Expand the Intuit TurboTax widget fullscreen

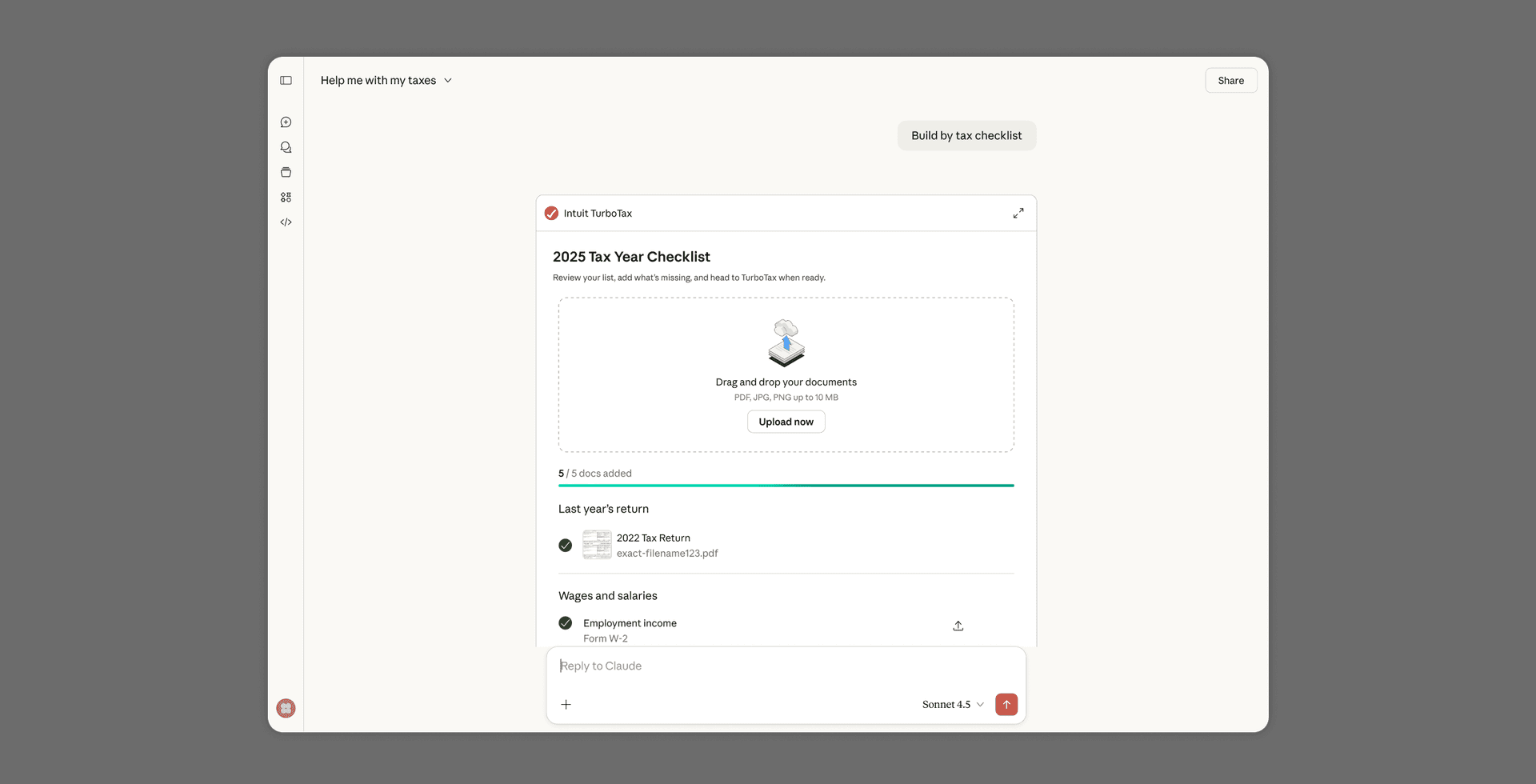click(1018, 214)
